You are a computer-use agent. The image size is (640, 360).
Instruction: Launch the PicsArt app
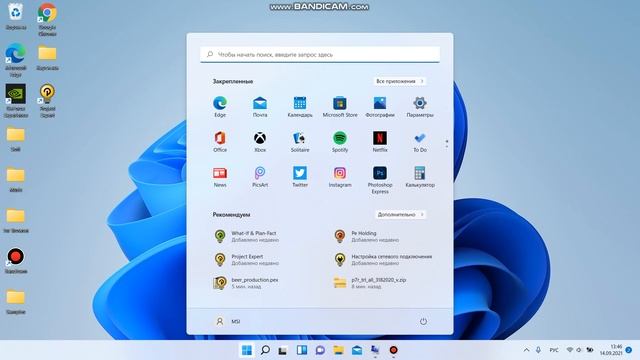(260, 177)
